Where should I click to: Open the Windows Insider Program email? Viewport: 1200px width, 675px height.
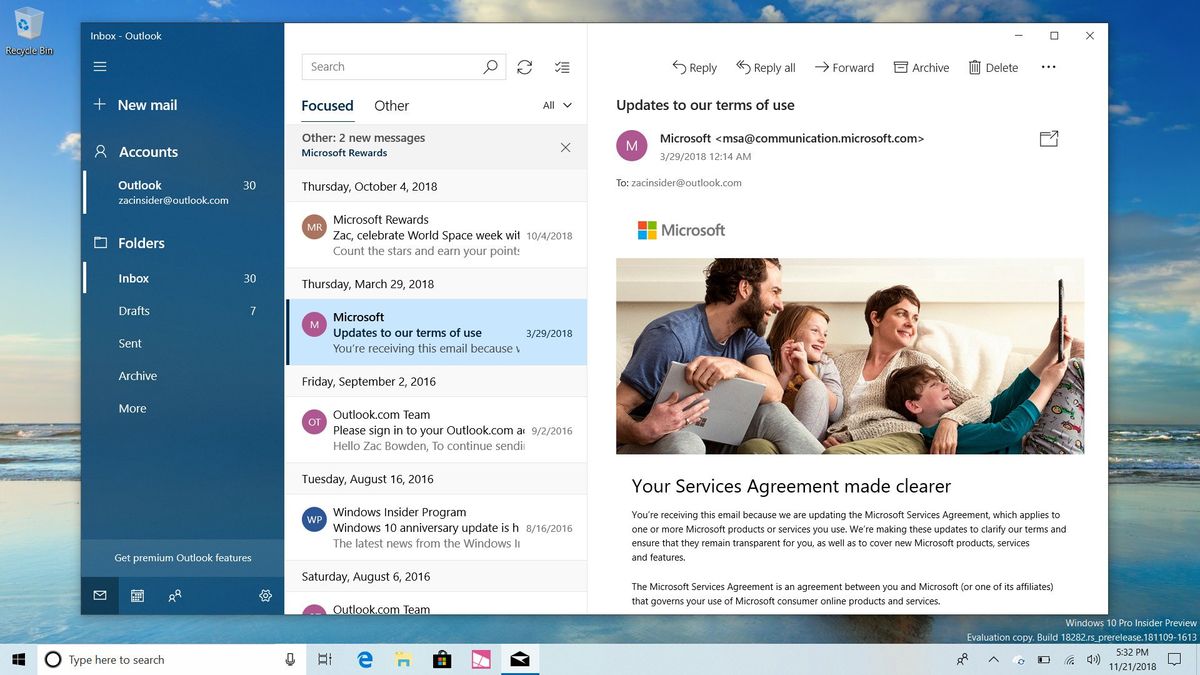436,527
